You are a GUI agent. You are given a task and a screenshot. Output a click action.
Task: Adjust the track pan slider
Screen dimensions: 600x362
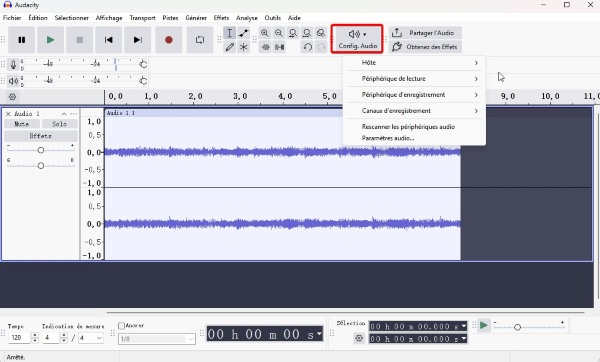pos(41,165)
